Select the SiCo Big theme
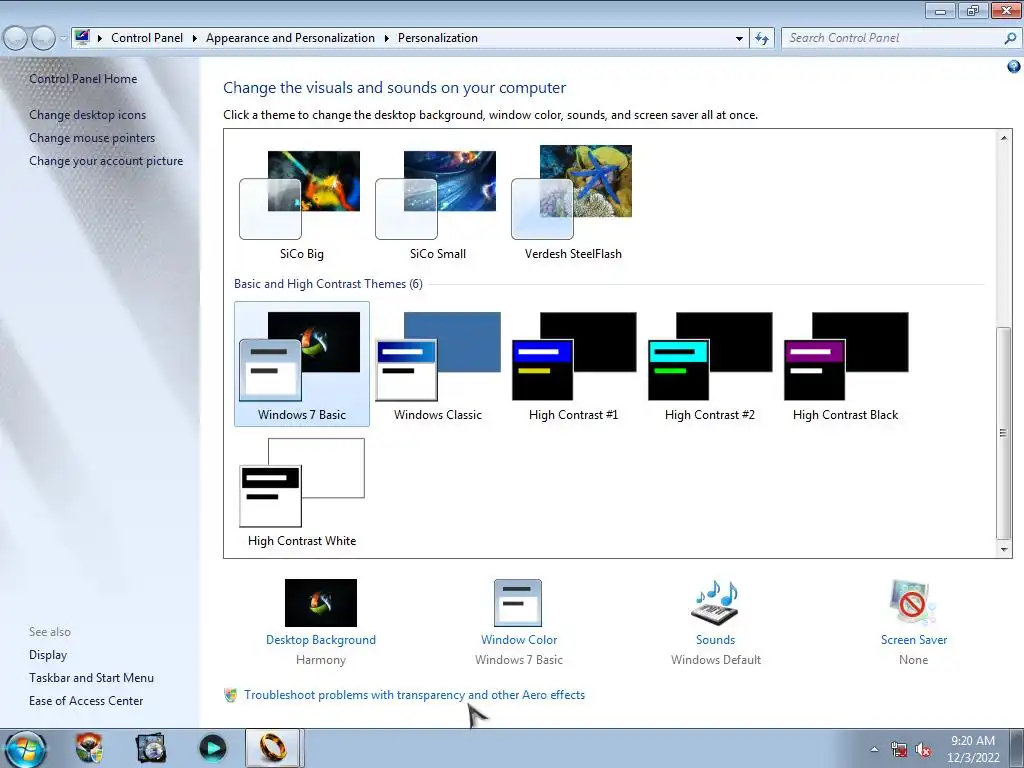The height and width of the screenshot is (768, 1024). (302, 204)
